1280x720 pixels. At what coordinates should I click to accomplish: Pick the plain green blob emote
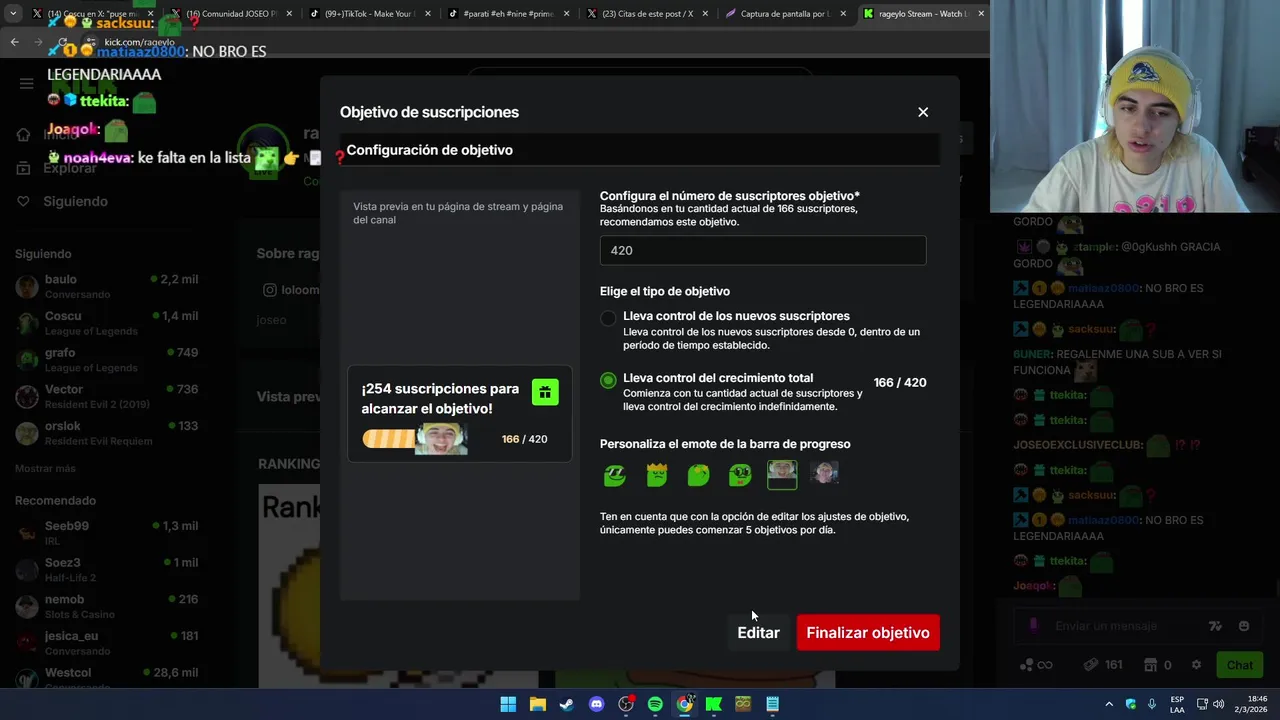(698, 475)
